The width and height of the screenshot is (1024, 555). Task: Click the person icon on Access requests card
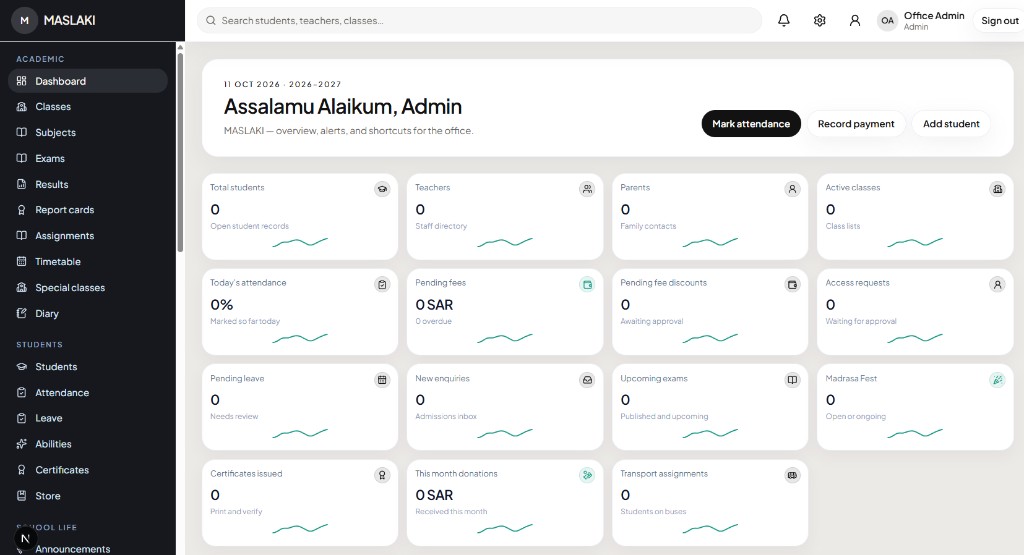(x=997, y=285)
